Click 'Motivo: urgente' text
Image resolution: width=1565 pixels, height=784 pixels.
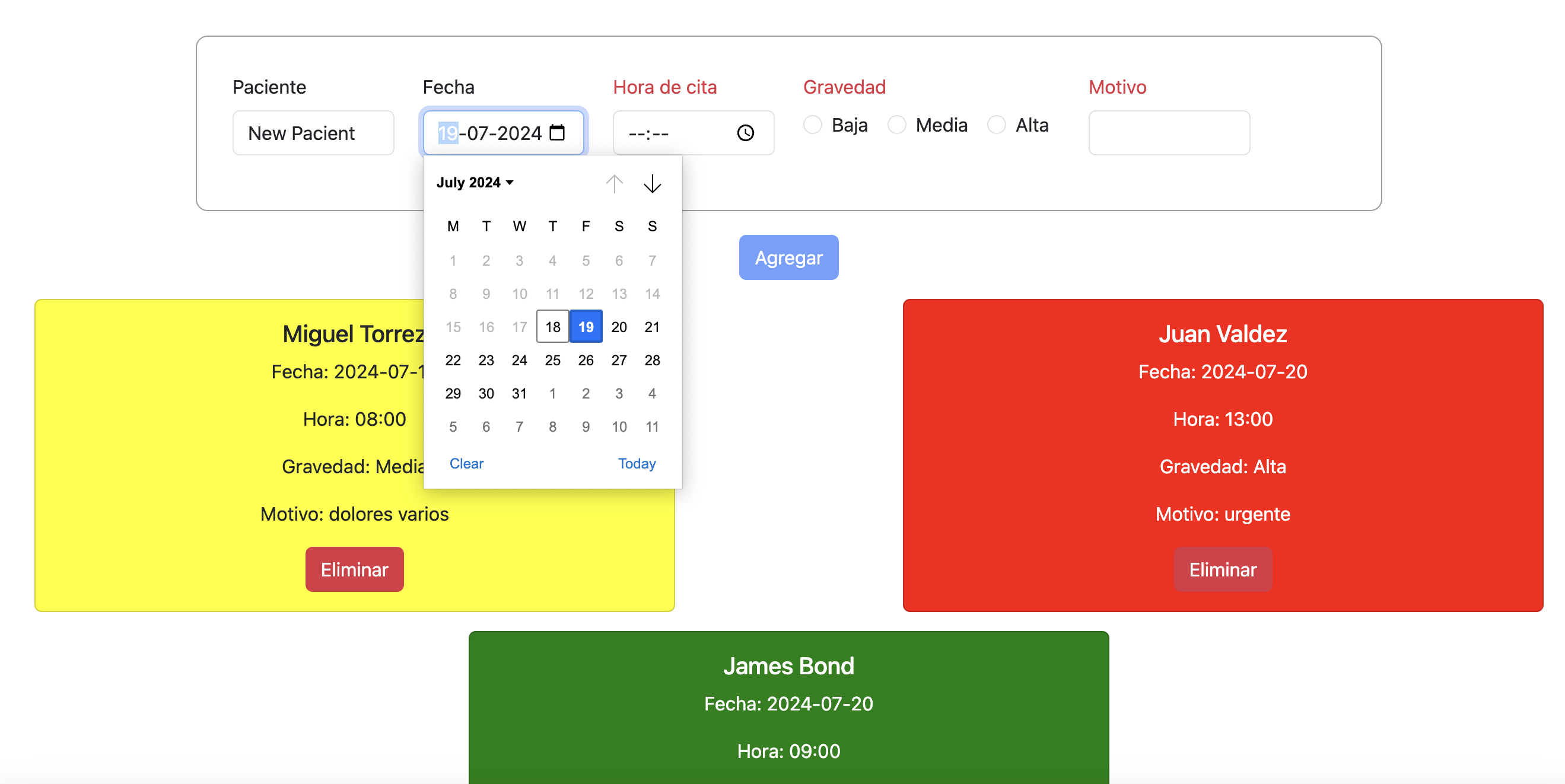[1222, 514]
